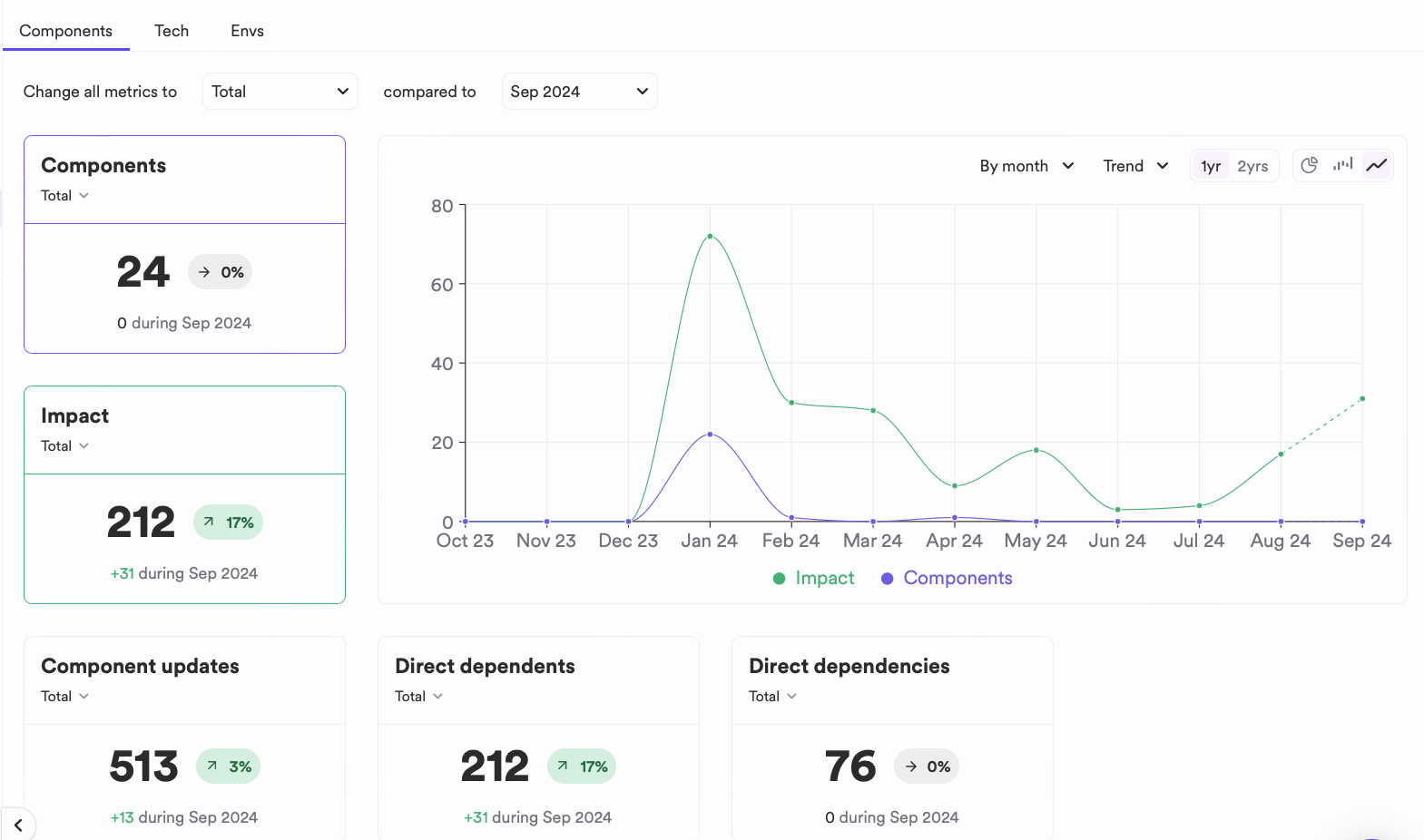Click 'compared to' label
Image resolution: width=1424 pixels, height=840 pixels.
429,92
